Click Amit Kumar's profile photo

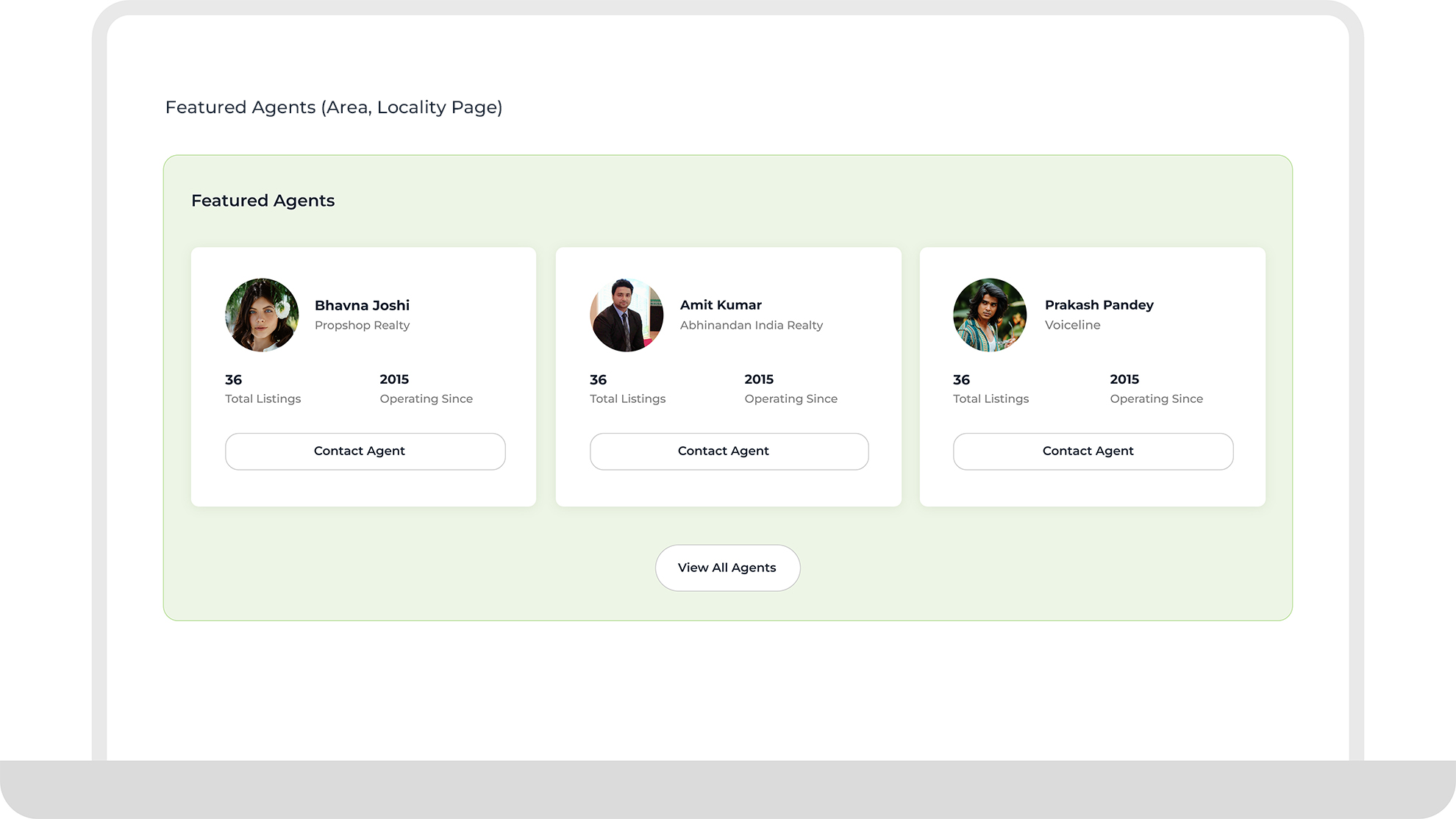pos(627,315)
